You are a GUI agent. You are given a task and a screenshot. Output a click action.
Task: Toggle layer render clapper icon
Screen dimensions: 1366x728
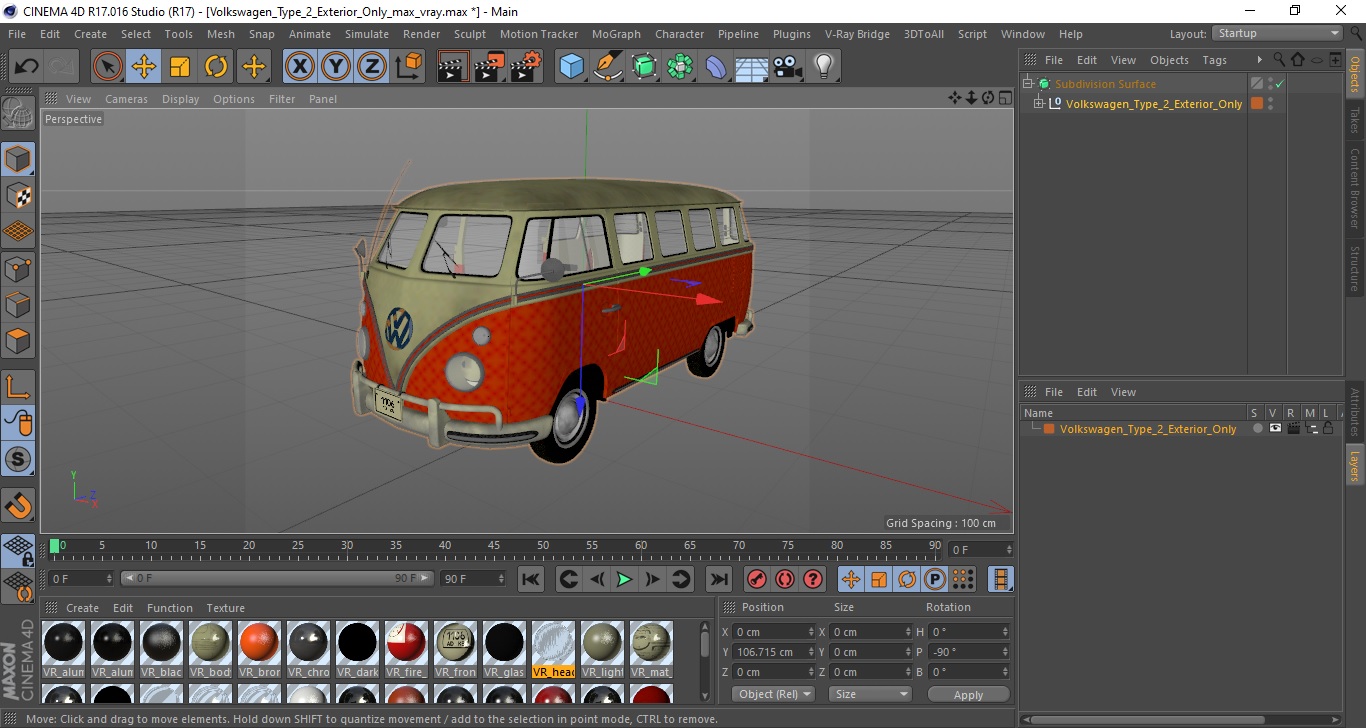pyautogui.click(x=1293, y=428)
